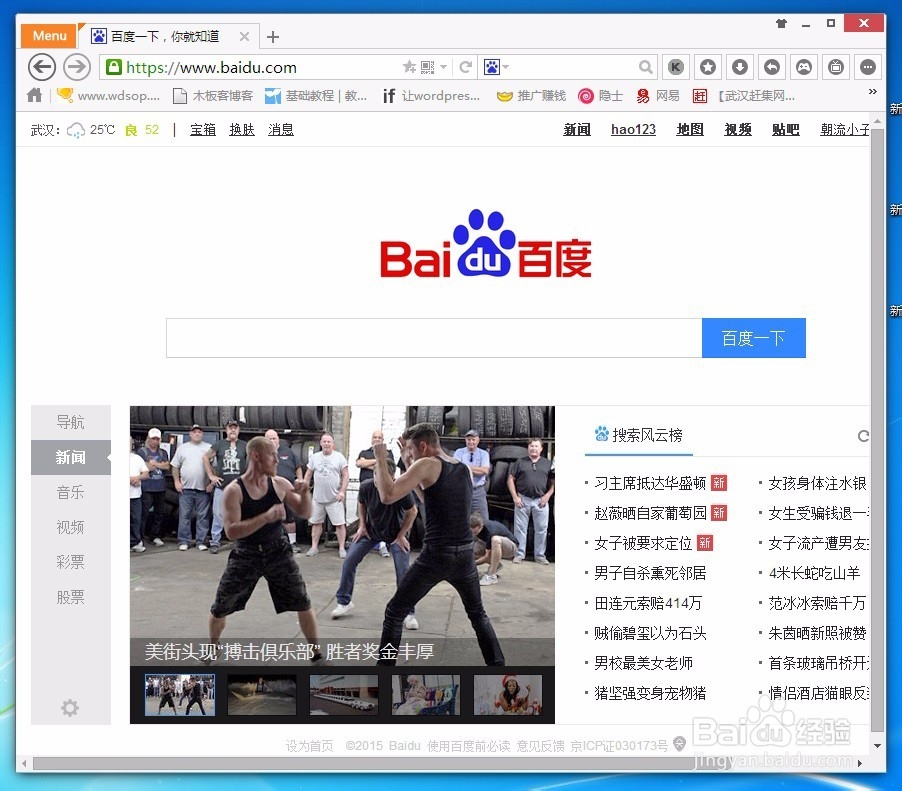
Task: Click the browser forward arrow
Action: (77, 67)
